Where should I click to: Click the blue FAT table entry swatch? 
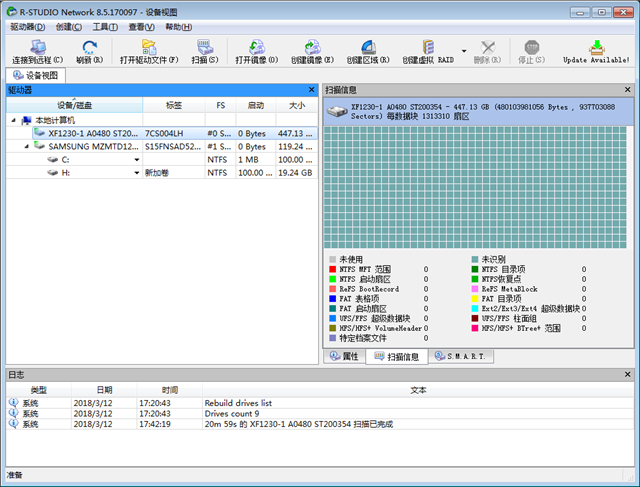[x=332, y=298]
